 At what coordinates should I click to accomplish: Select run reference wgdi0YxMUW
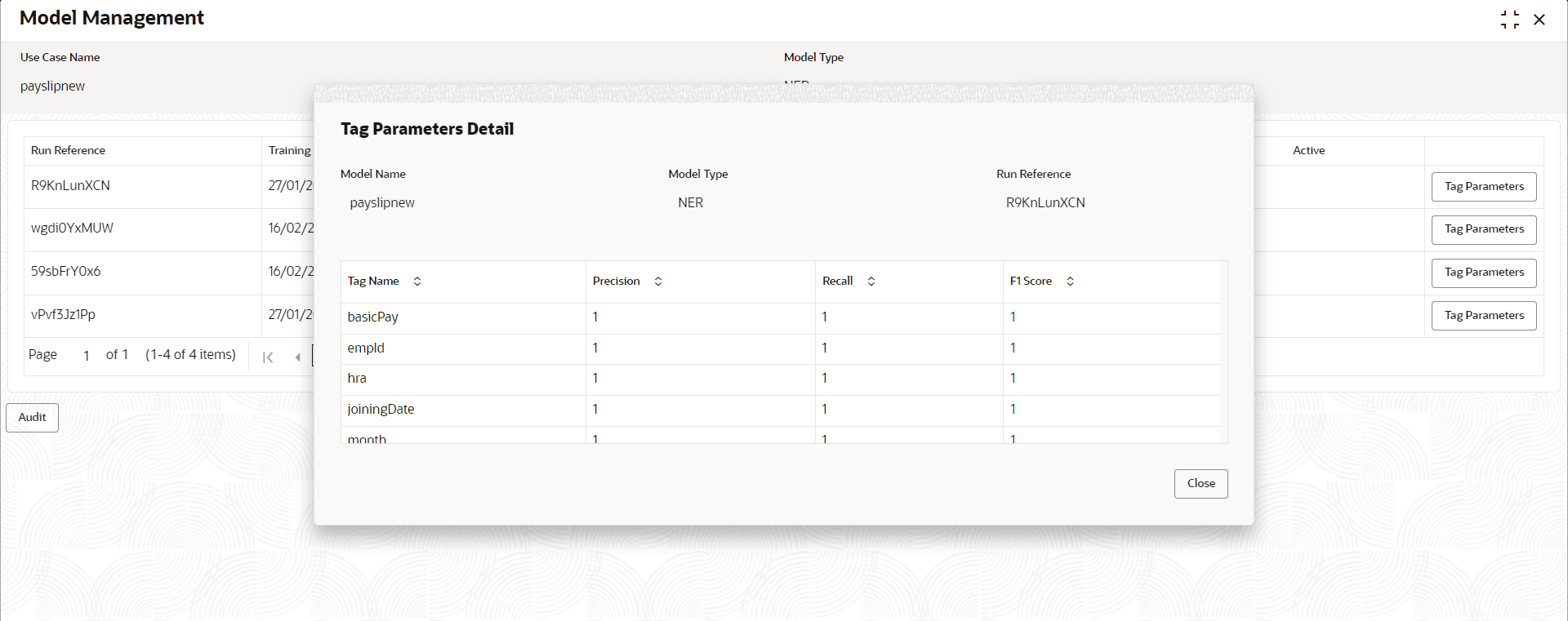pyautogui.click(x=72, y=228)
